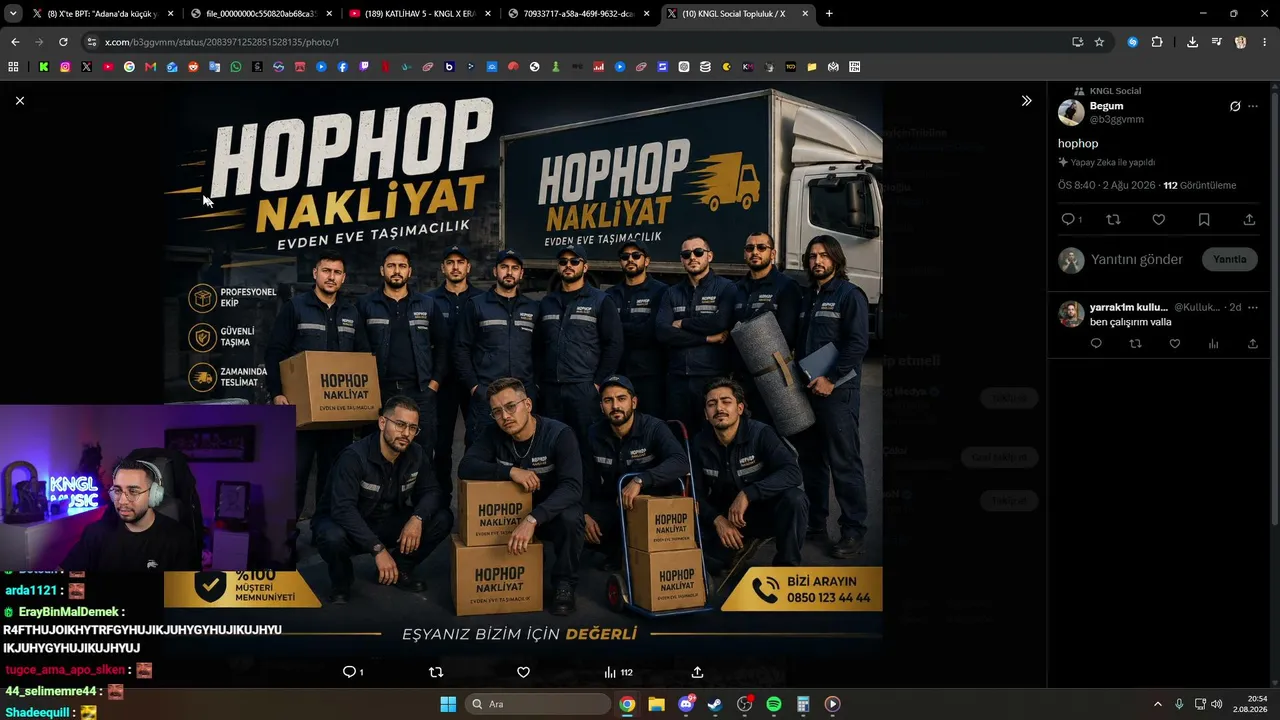The height and width of the screenshot is (720, 1280).
Task: Go back to the previous page
Action: (15, 42)
